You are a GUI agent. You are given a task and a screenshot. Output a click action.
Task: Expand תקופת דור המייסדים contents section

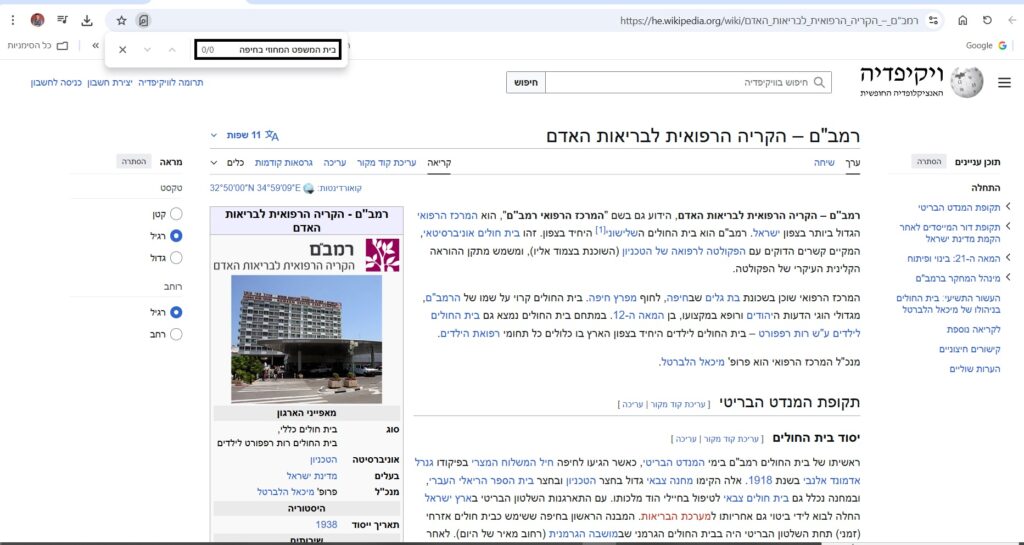click(x=1008, y=226)
